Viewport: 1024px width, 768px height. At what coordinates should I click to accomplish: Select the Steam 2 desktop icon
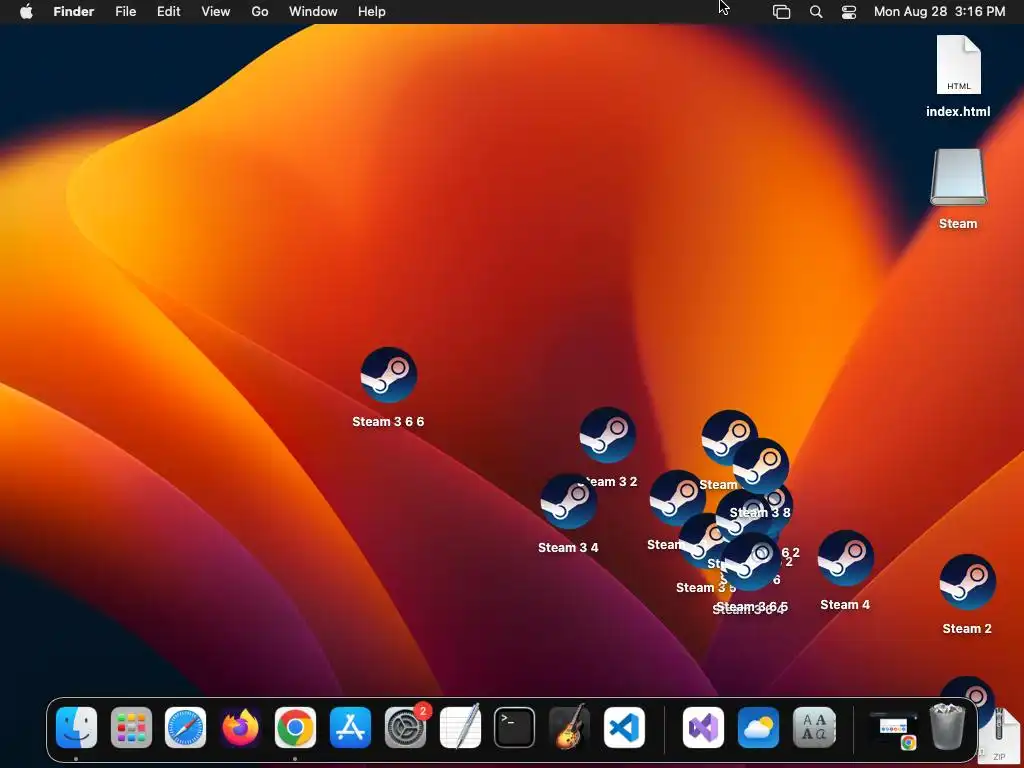pos(967,583)
